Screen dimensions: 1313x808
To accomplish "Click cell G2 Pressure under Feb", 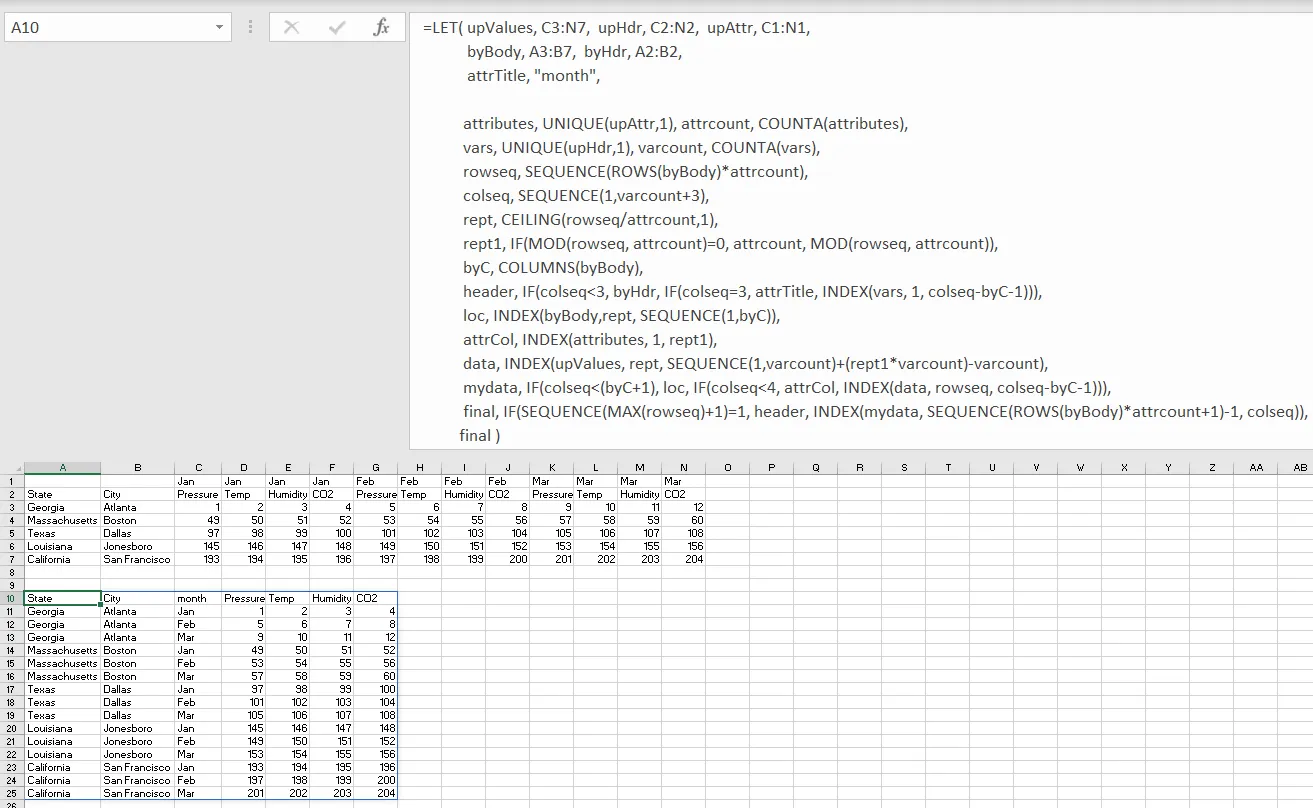I will 375,494.
